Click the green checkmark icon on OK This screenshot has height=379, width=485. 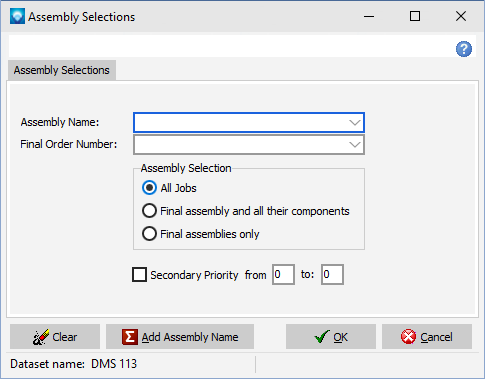(x=322, y=337)
